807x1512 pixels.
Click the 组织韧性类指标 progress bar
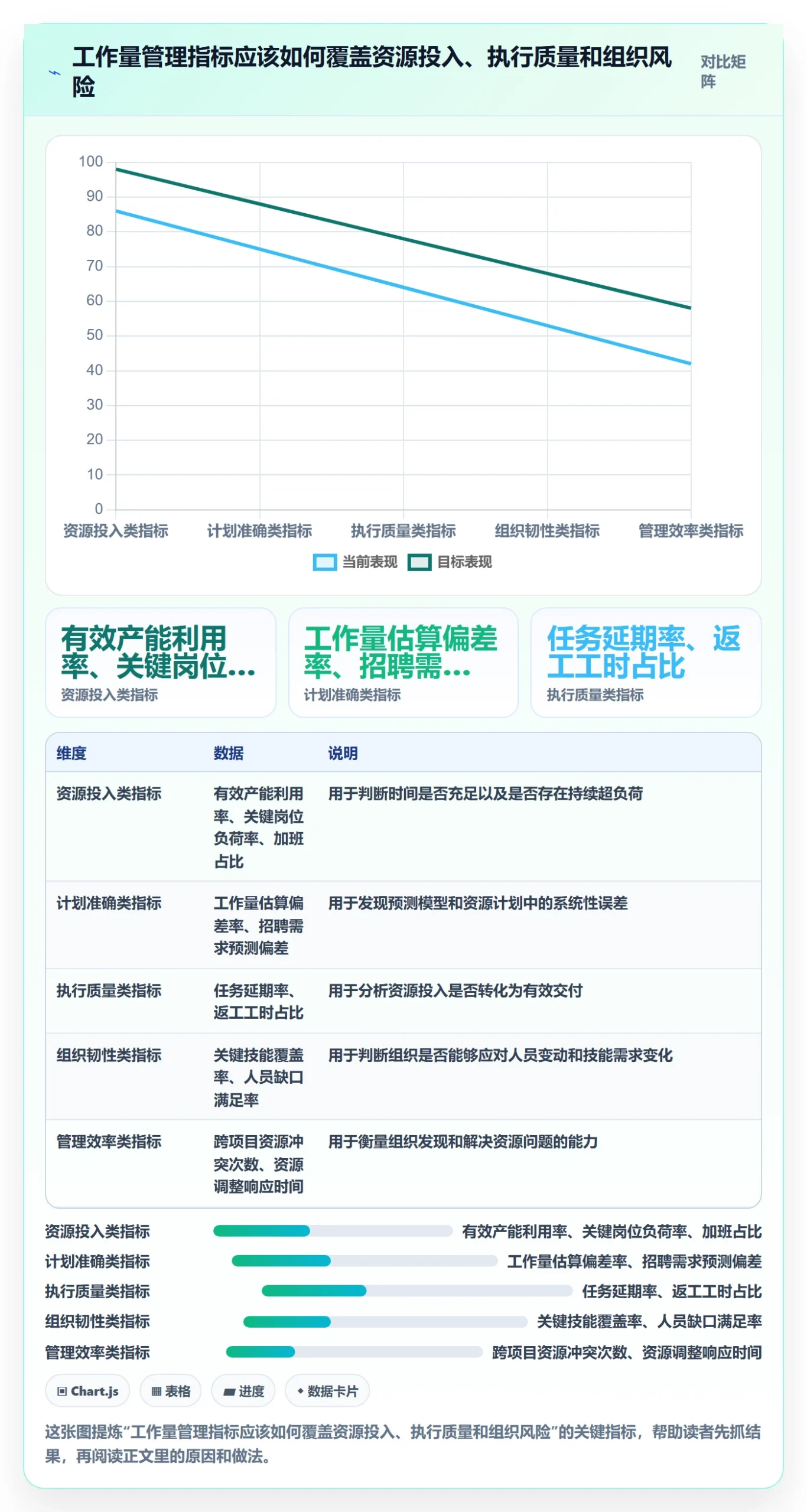coord(385,1321)
